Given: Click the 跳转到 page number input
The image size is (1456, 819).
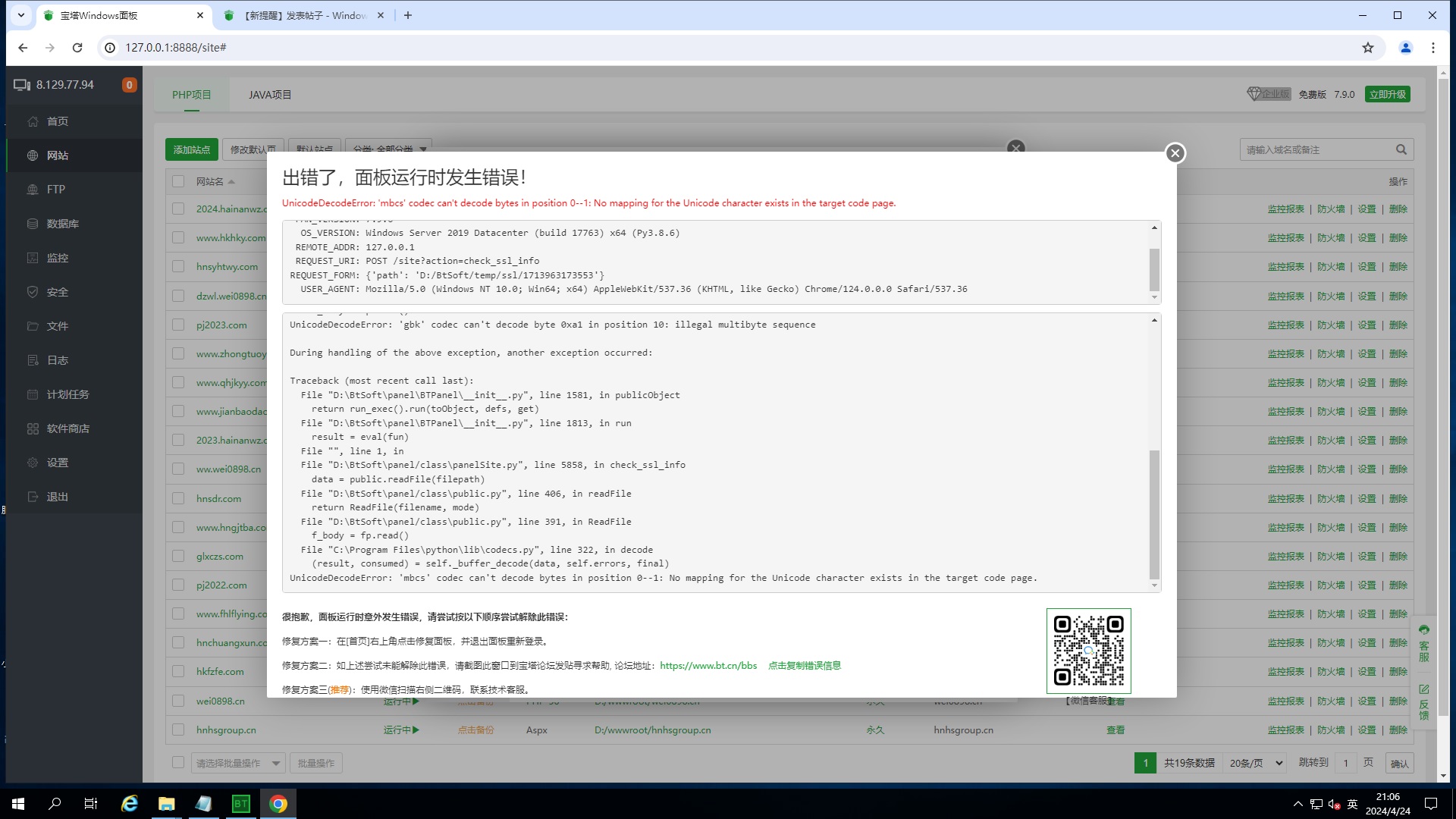Looking at the screenshot, I should coord(1345,763).
